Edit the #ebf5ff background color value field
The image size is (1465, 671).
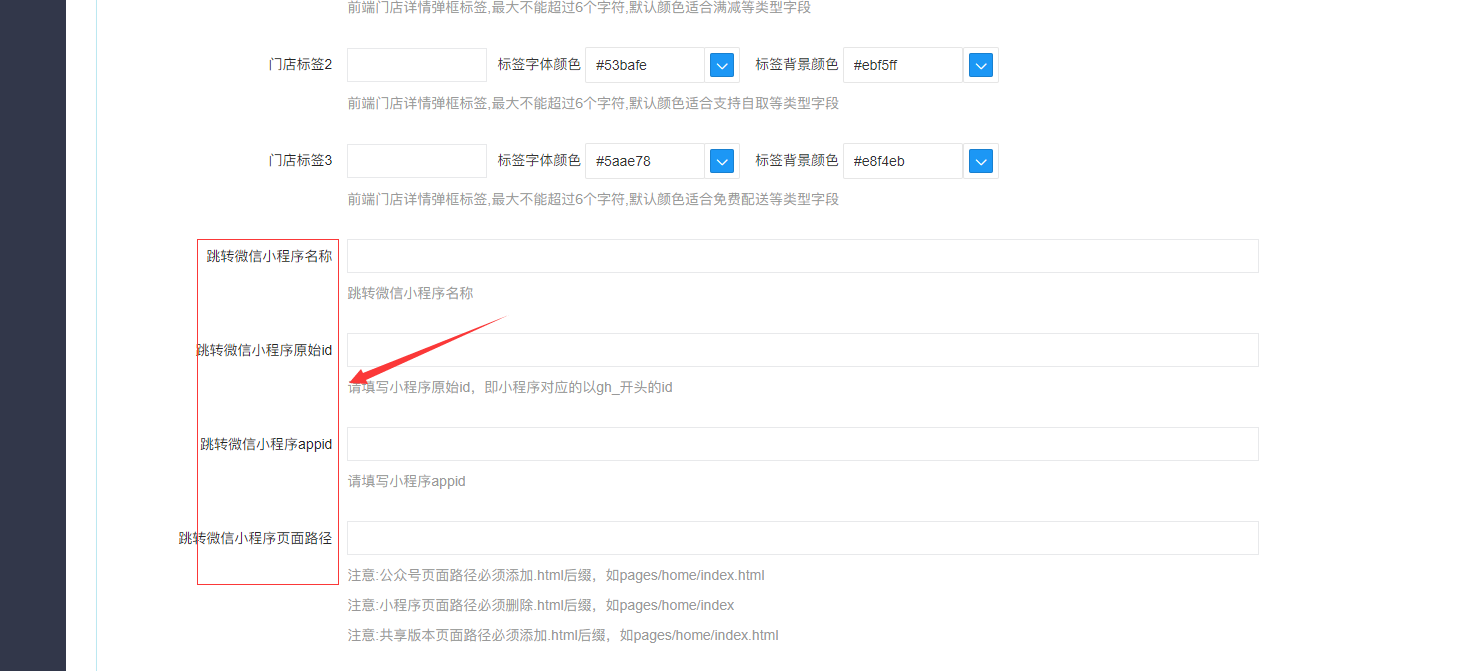click(x=903, y=65)
